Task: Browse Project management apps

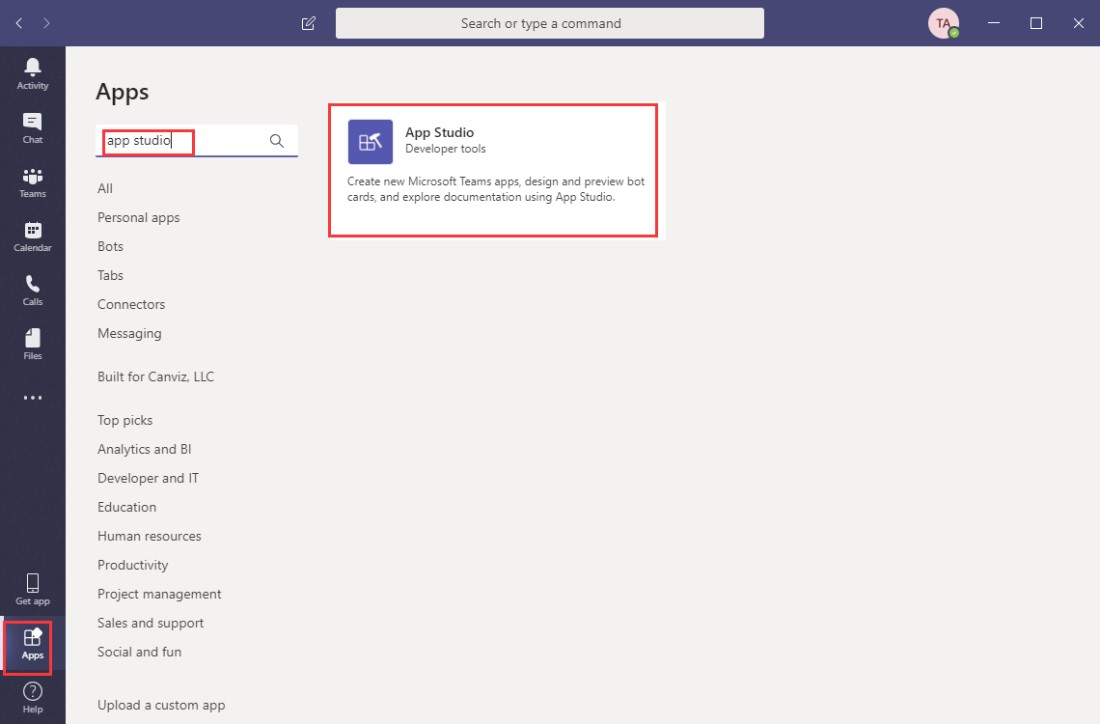Action: pos(159,594)
